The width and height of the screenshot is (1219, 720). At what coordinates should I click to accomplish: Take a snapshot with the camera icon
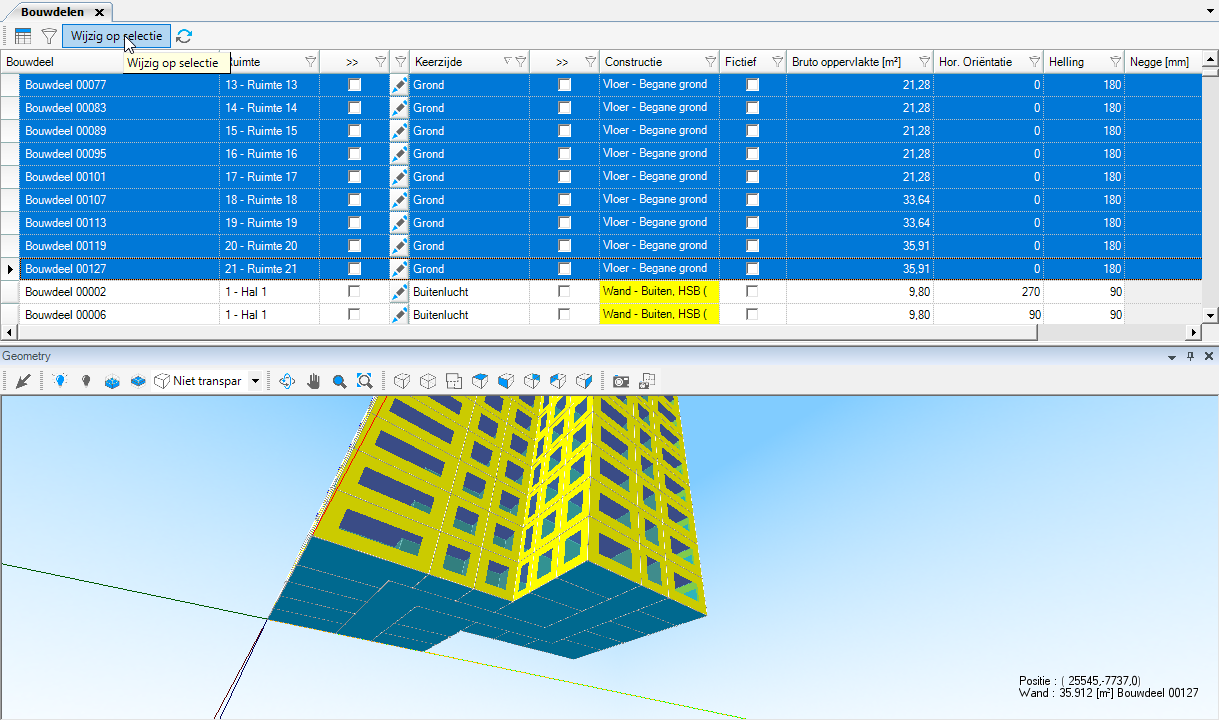[x=621, y=381]
